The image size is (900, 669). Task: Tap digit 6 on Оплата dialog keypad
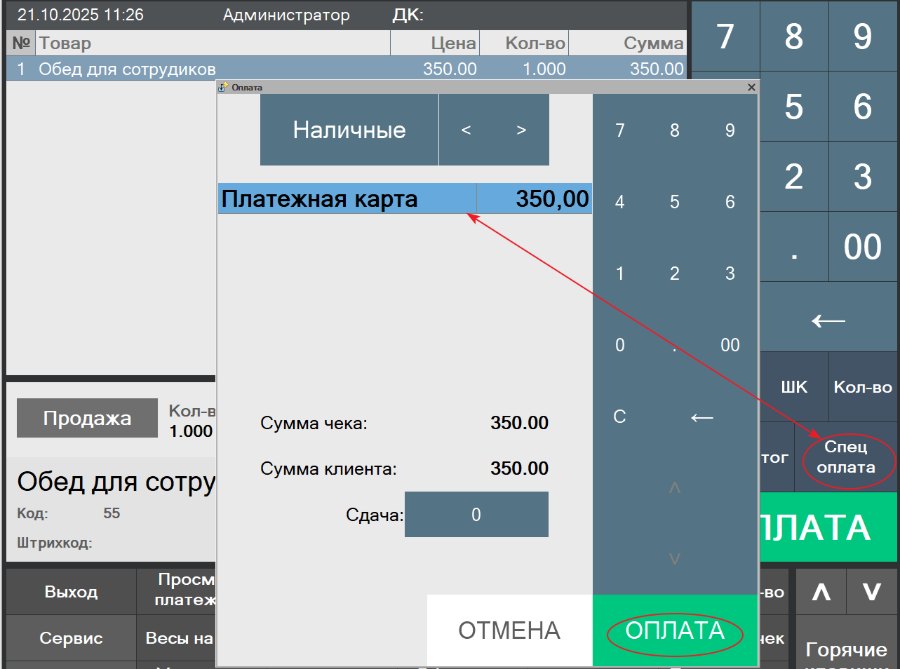click(730, 202)
